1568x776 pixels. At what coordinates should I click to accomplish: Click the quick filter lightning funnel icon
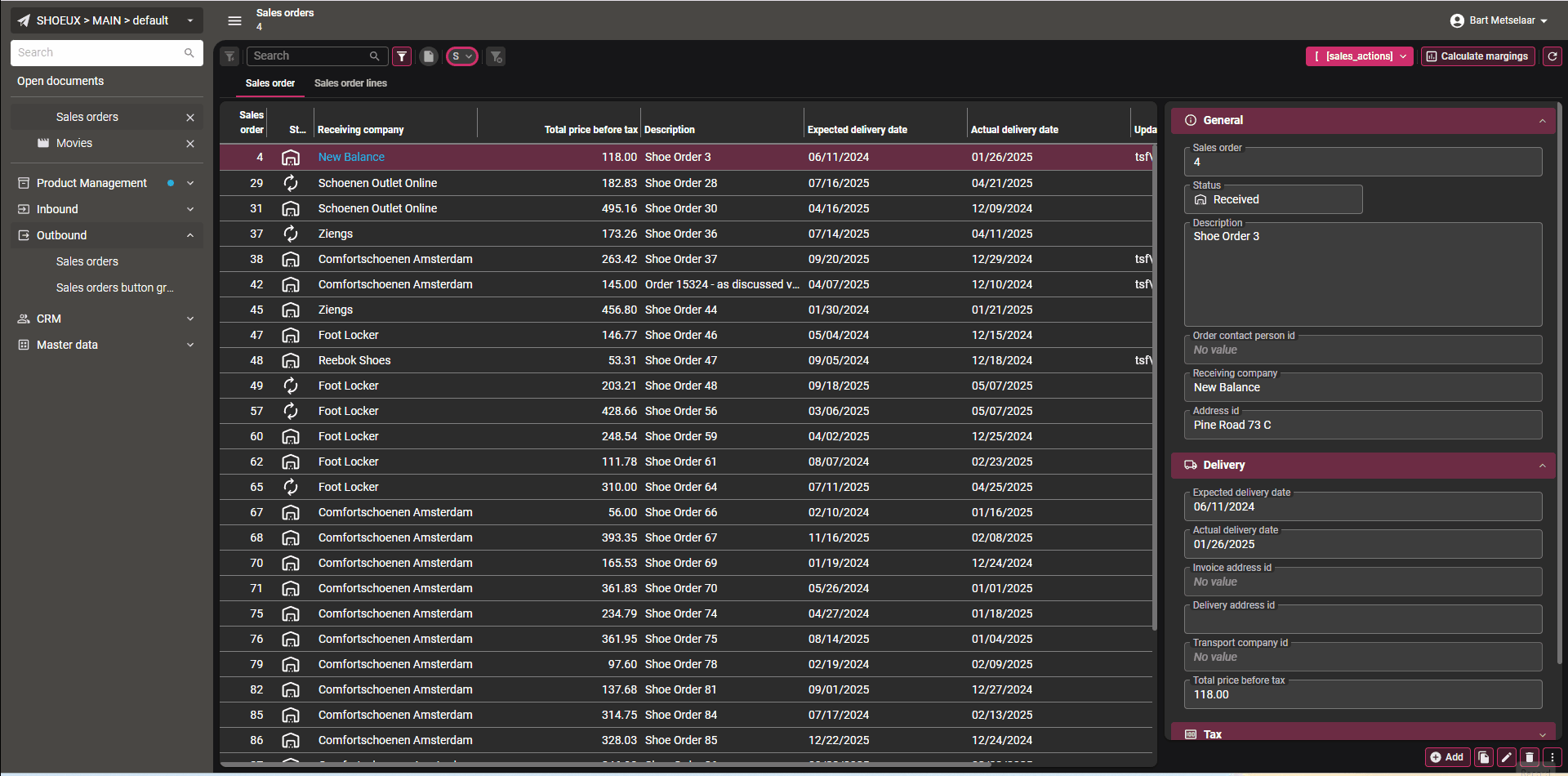point(230,56)
